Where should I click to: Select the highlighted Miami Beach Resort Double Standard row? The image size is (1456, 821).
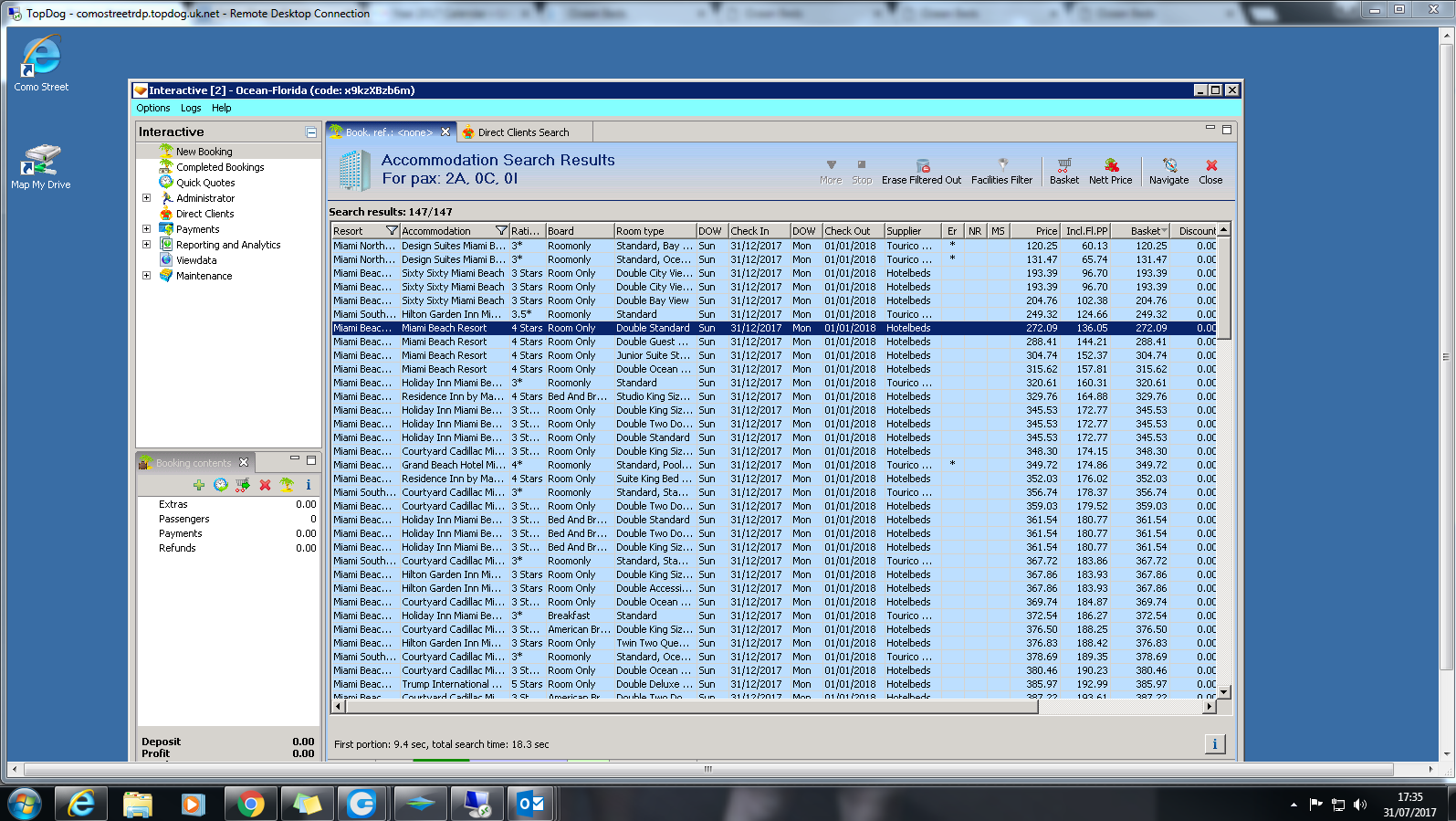774,328
